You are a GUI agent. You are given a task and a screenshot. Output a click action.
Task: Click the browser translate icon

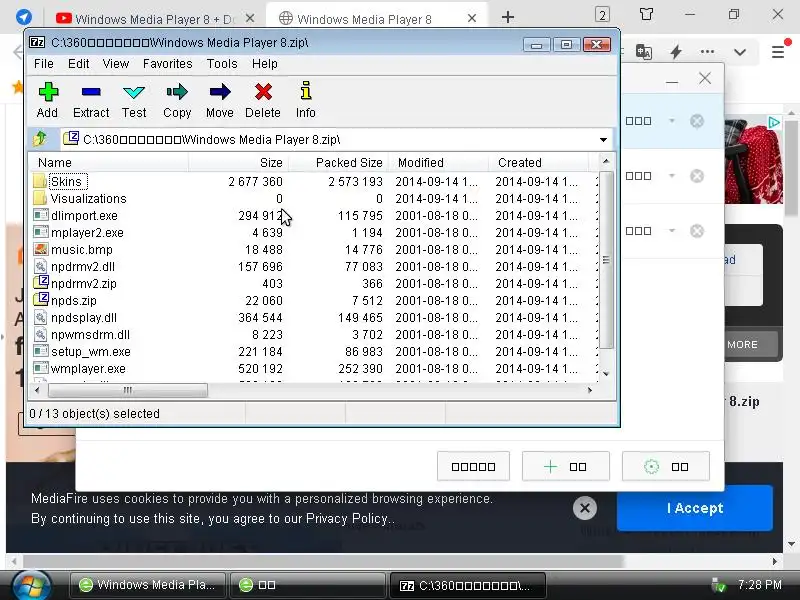coord(644,52)
